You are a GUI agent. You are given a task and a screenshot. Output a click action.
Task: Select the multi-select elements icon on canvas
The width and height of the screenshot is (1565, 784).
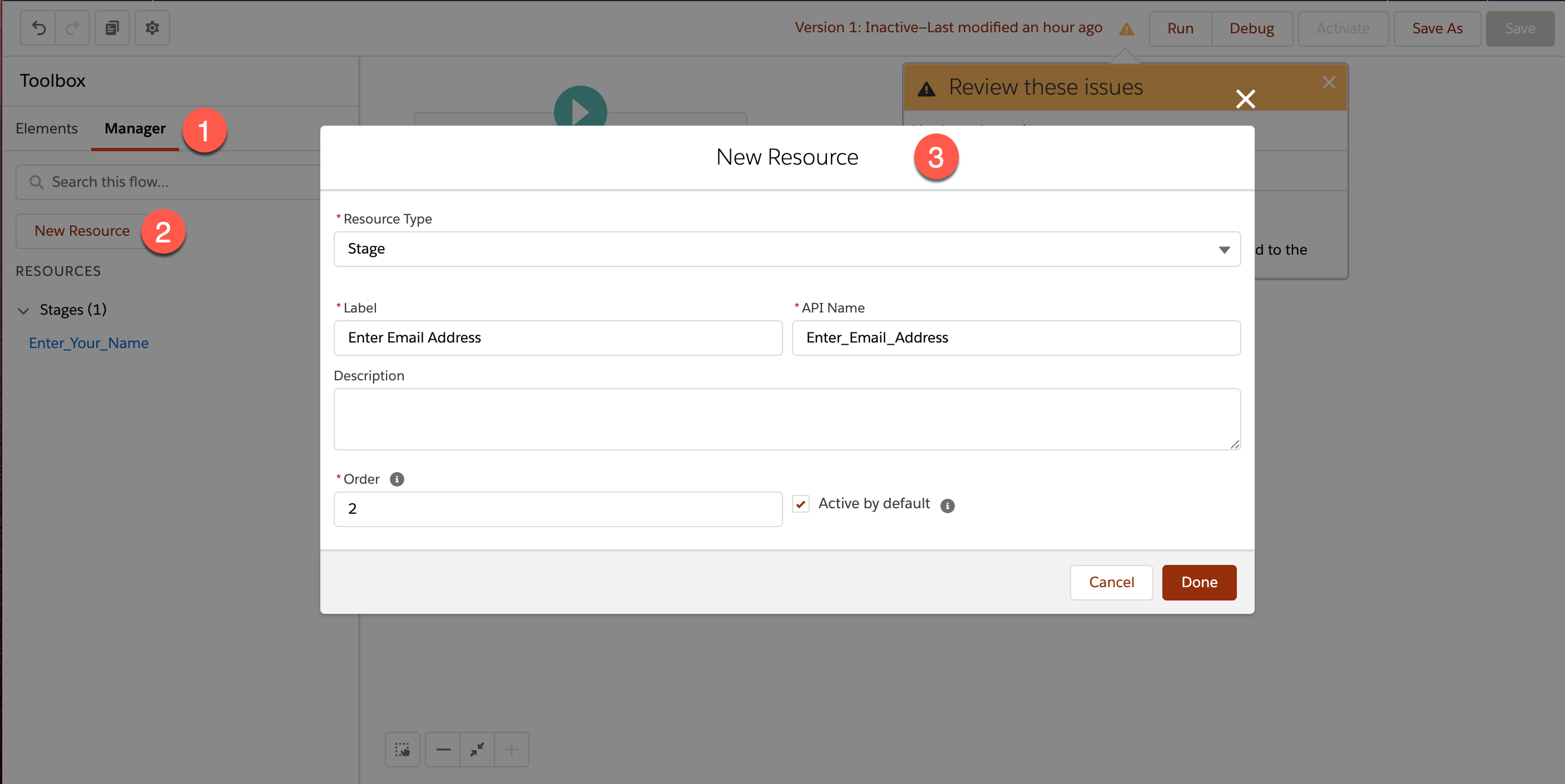[x=402, y=750]
